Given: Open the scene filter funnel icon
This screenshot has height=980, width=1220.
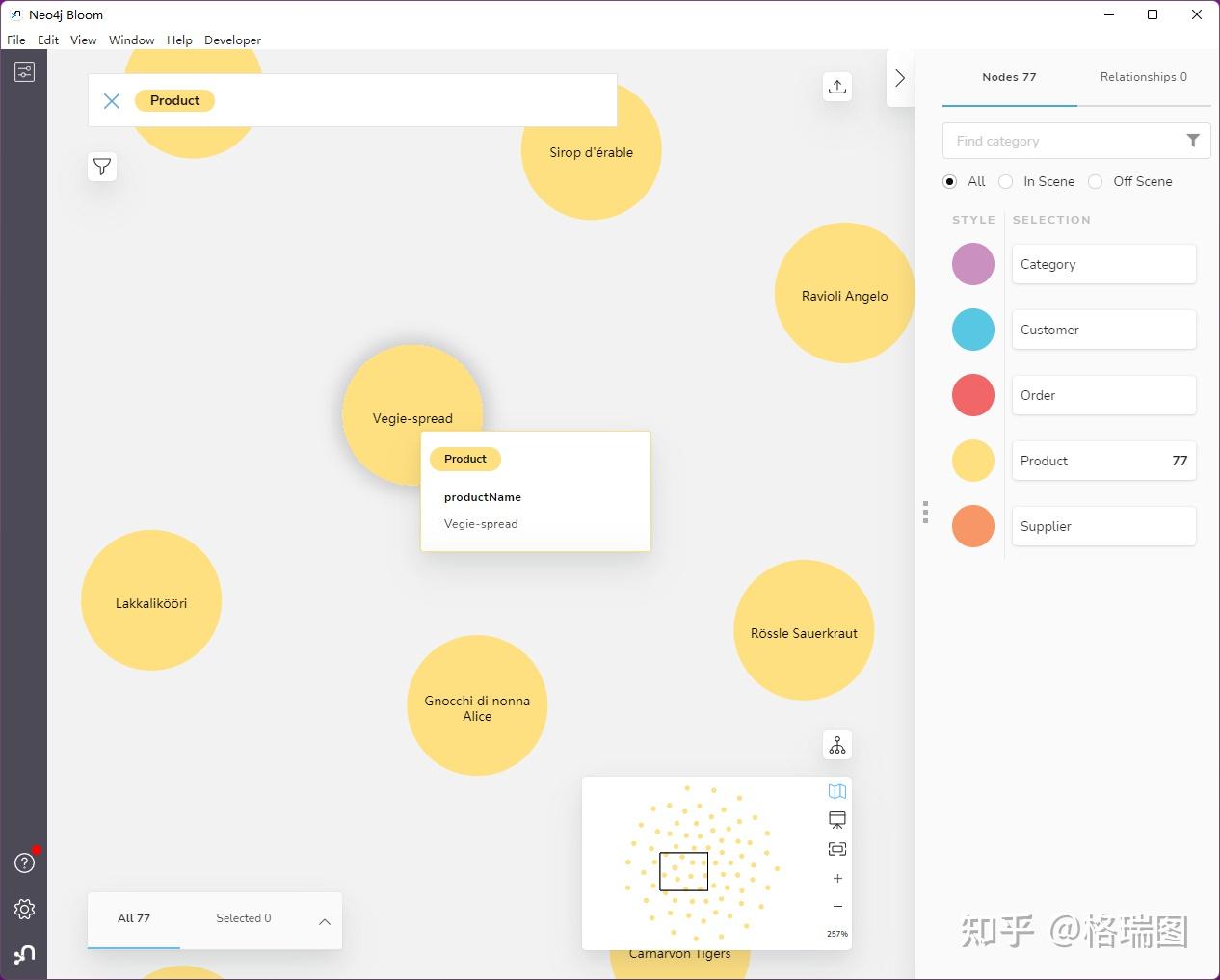Looking at the screenshot, I should [102, 167].
